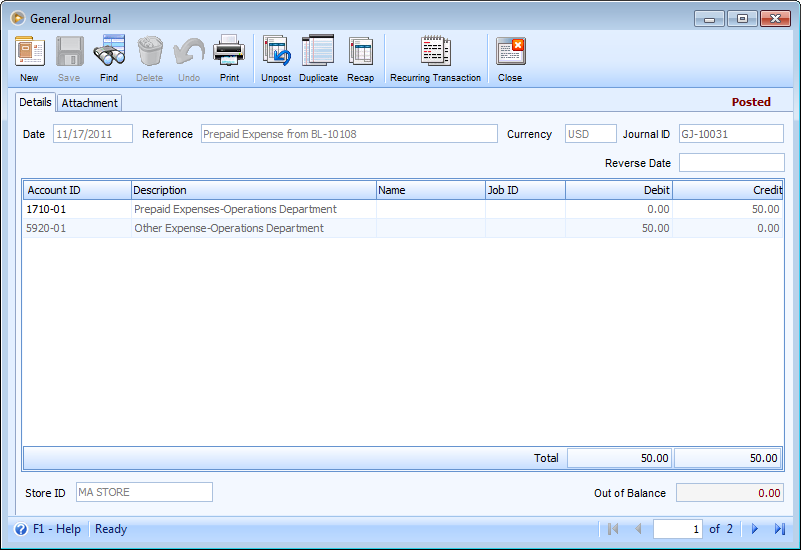The width and height of the screenshot is (801, 550).
Task: Switch to the Attachment tab
Action: pos(89,103)
